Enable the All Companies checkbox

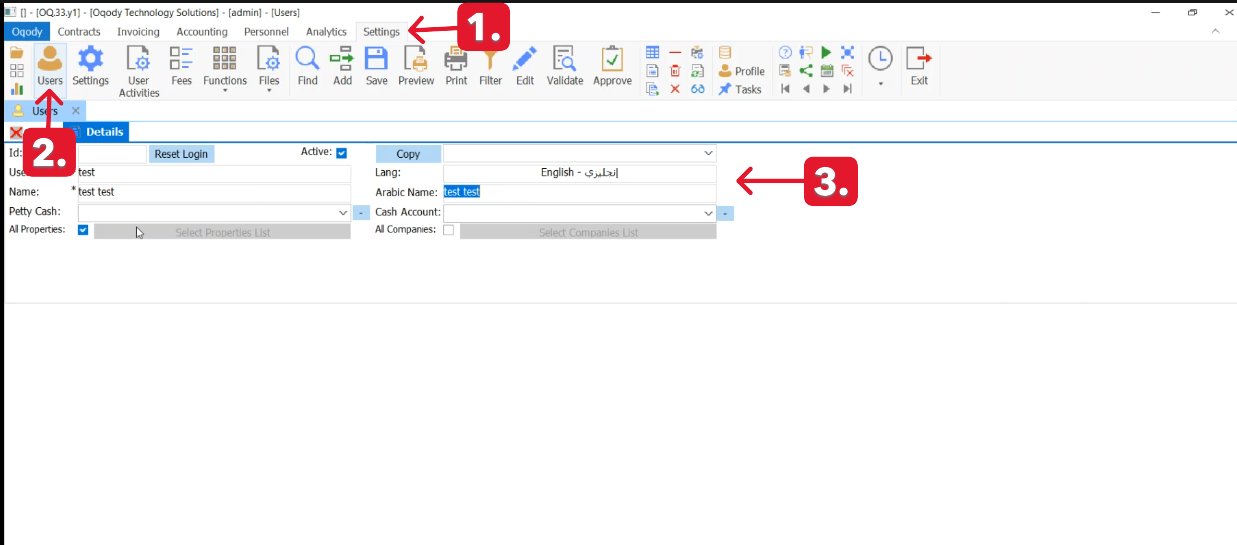(x=449, y=230)
